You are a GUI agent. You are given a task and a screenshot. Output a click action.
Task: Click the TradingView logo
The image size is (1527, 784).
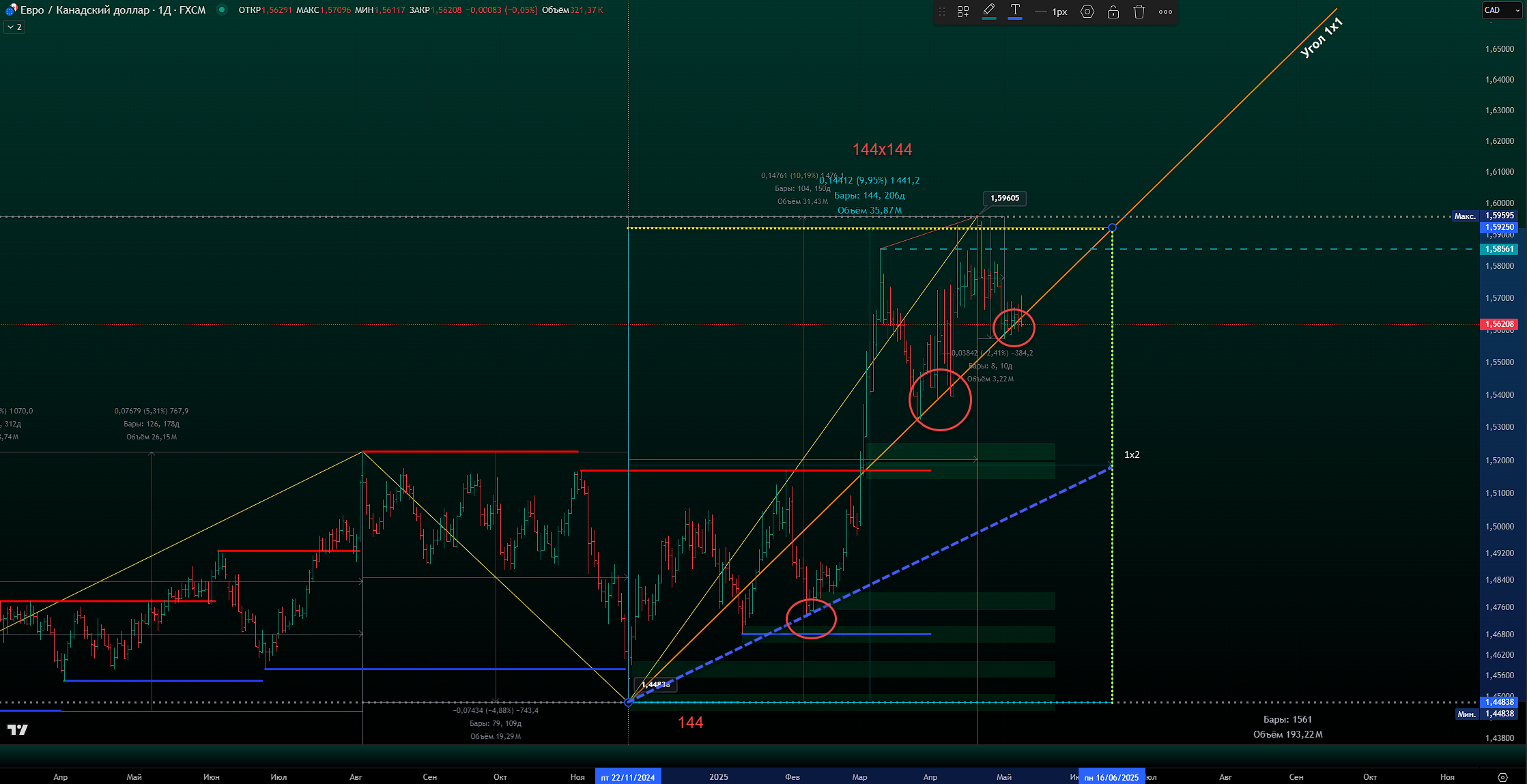click(18, 730)
